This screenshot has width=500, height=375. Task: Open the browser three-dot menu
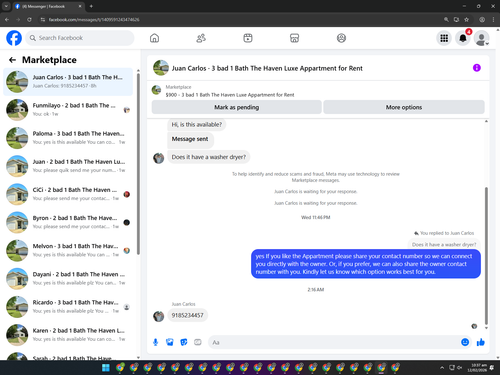tap(493, 20)
